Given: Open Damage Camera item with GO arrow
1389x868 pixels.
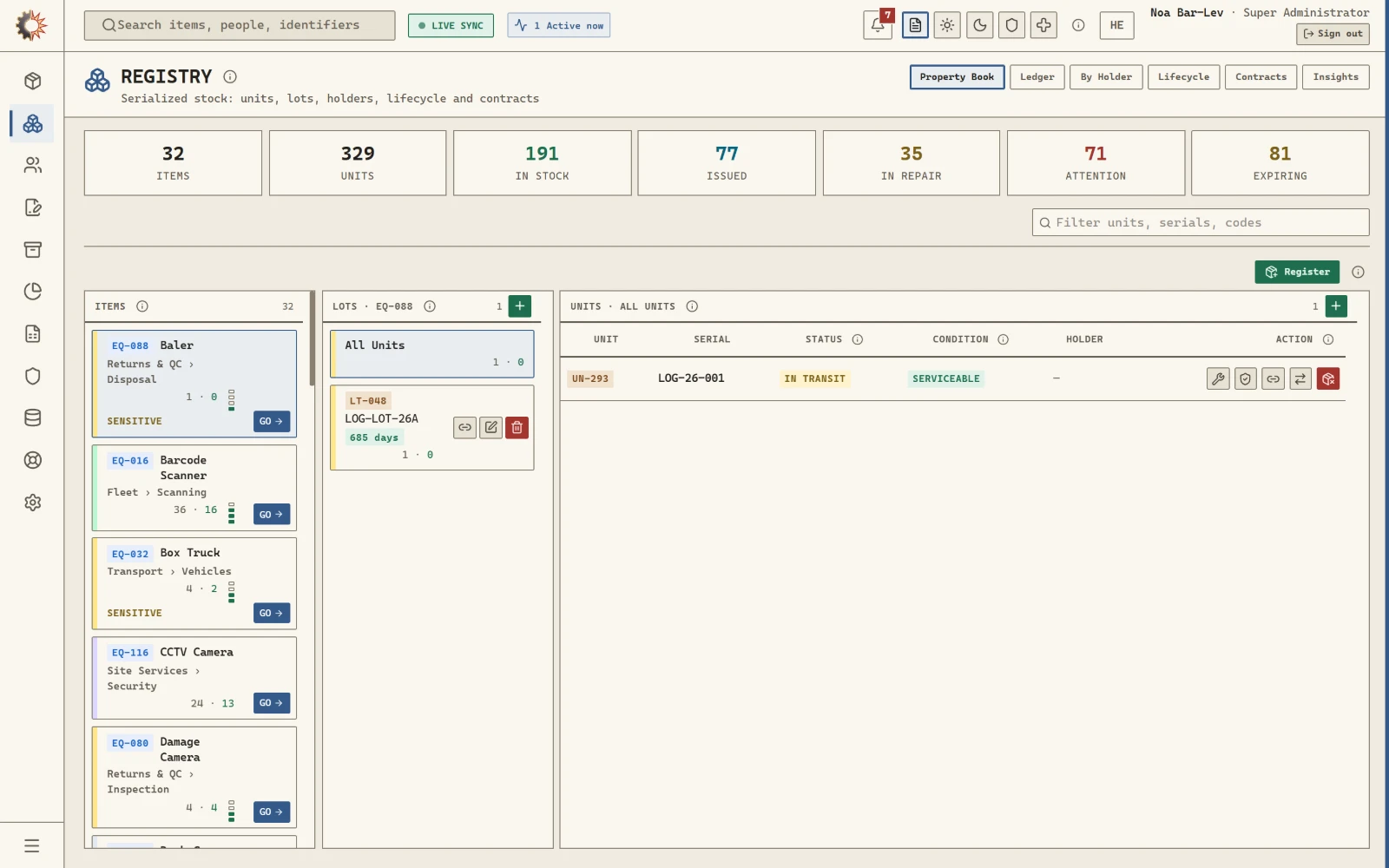Looking at the screenshot, I should pyautogui.click(x=272, y=812).
